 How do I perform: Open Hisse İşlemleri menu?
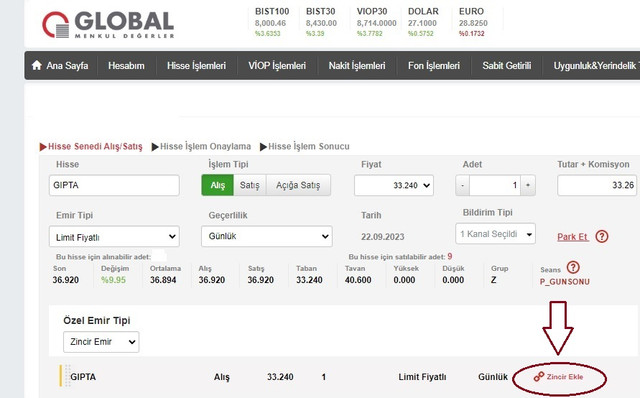click(196, 65)
